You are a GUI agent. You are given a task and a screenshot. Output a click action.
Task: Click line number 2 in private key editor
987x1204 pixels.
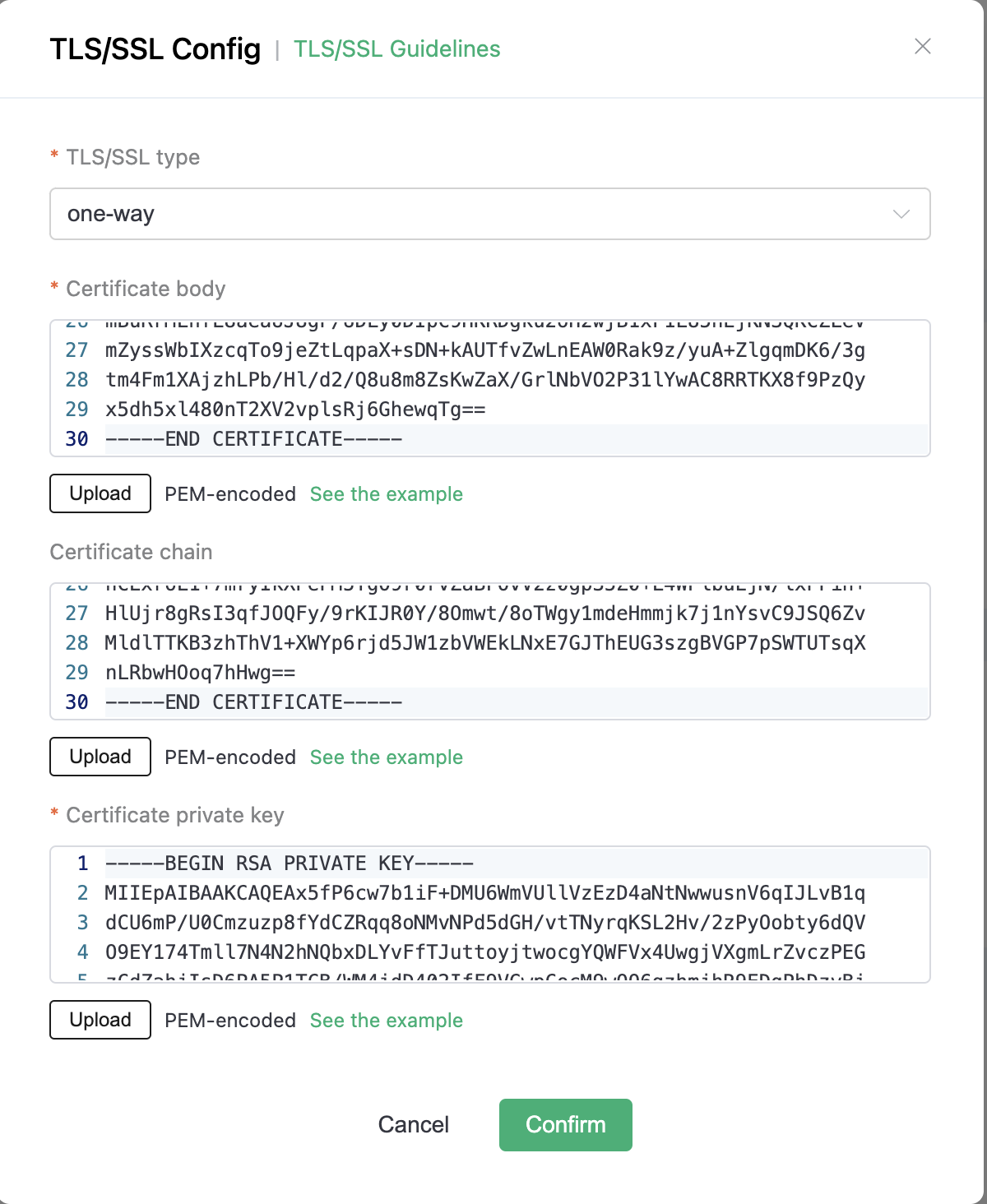pyautogui.click(x=82, y=893)
